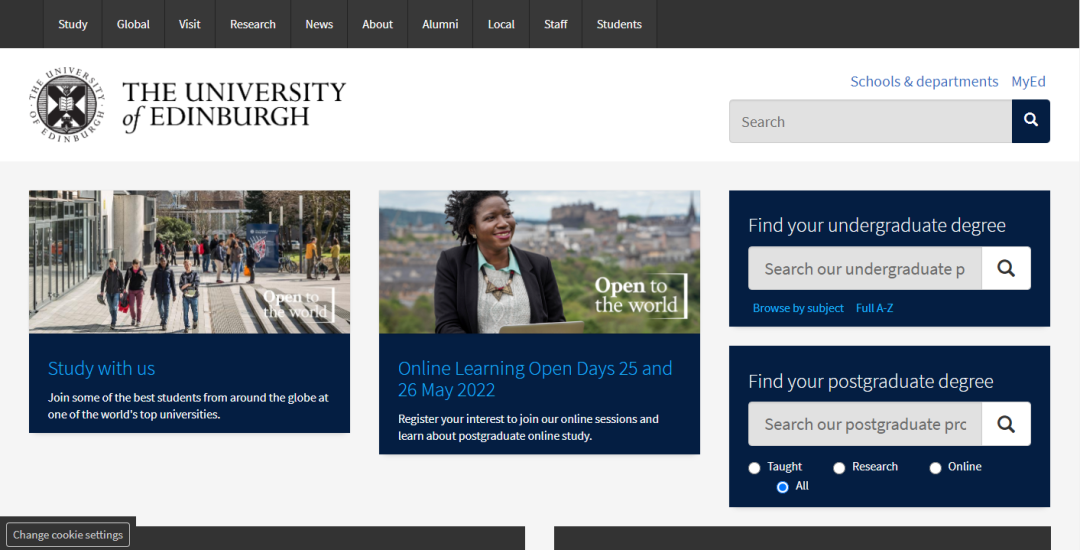
Task: Click the main Search input field
Action: [871, 121]
